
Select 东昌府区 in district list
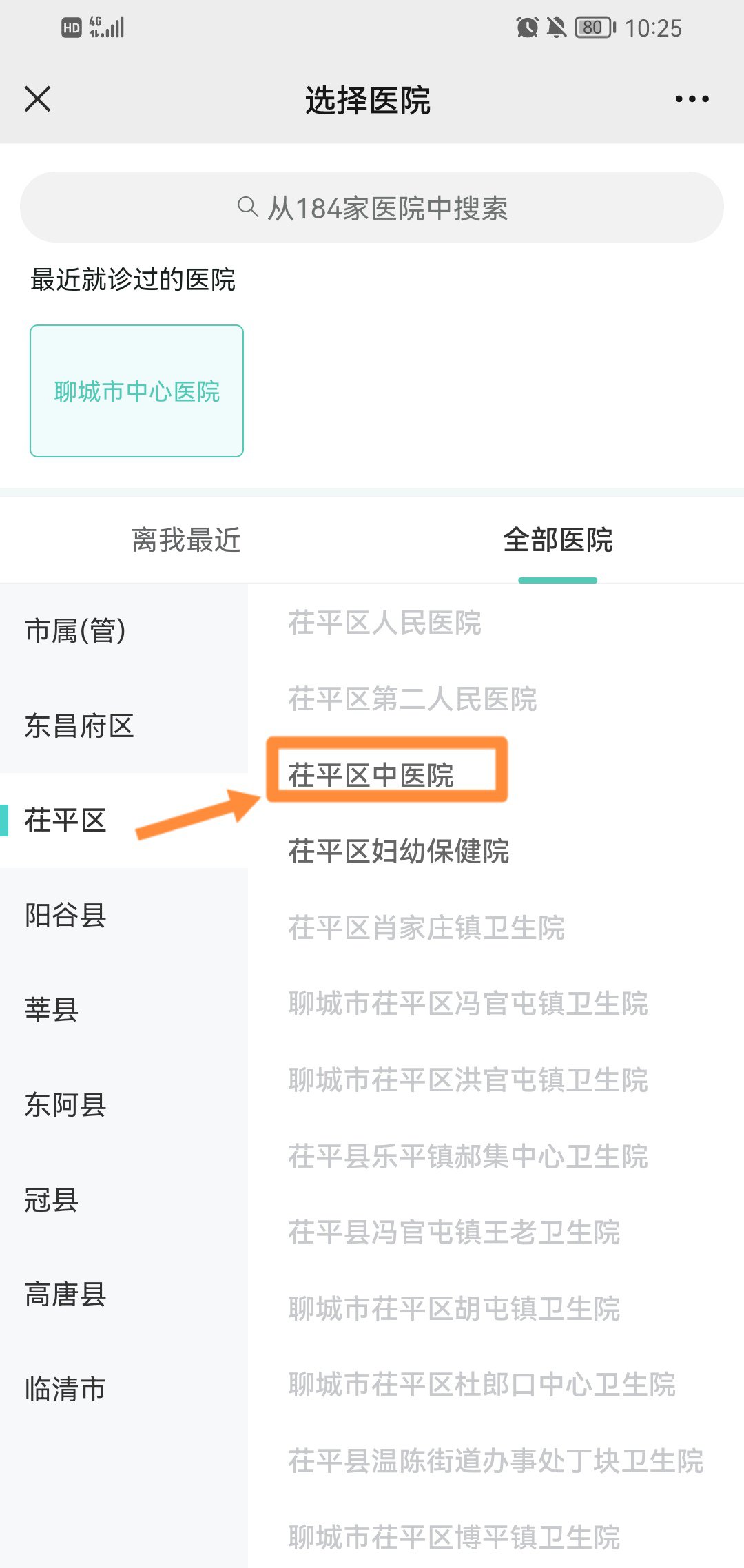click(79, 725)
